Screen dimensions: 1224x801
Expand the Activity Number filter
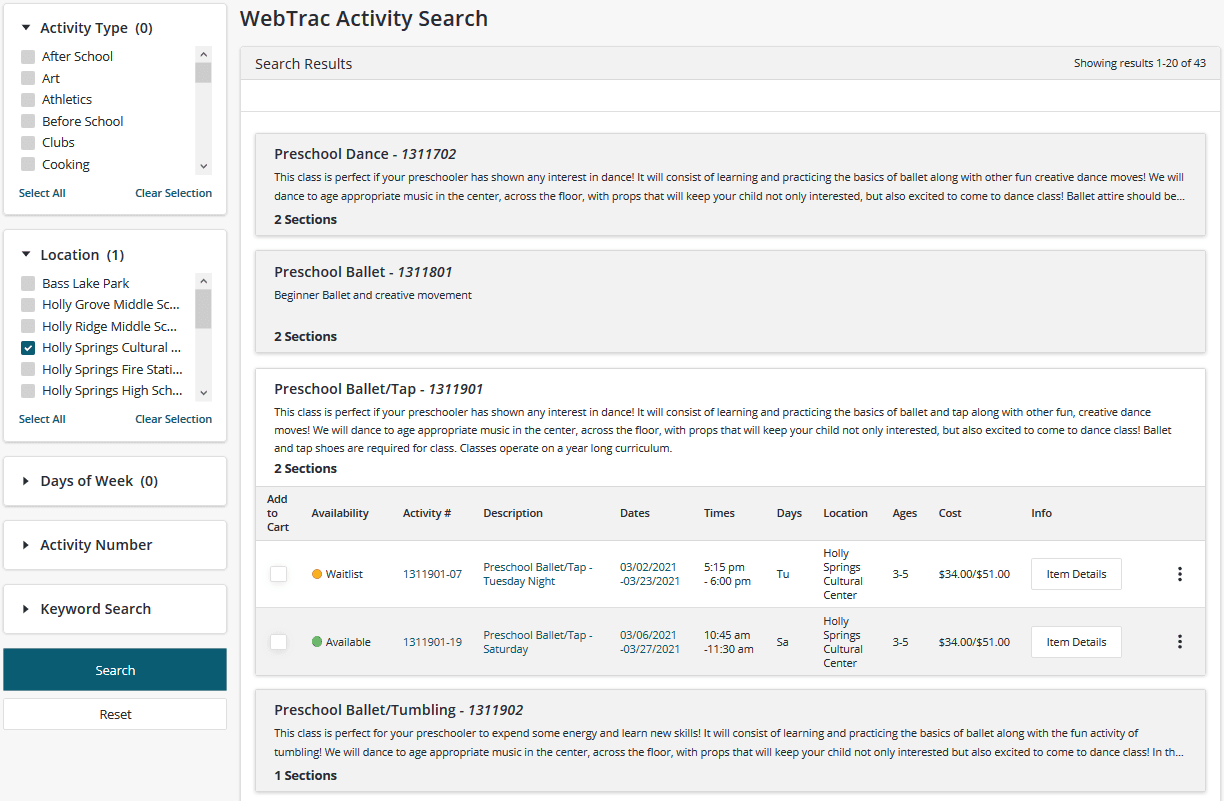(96, 545)
